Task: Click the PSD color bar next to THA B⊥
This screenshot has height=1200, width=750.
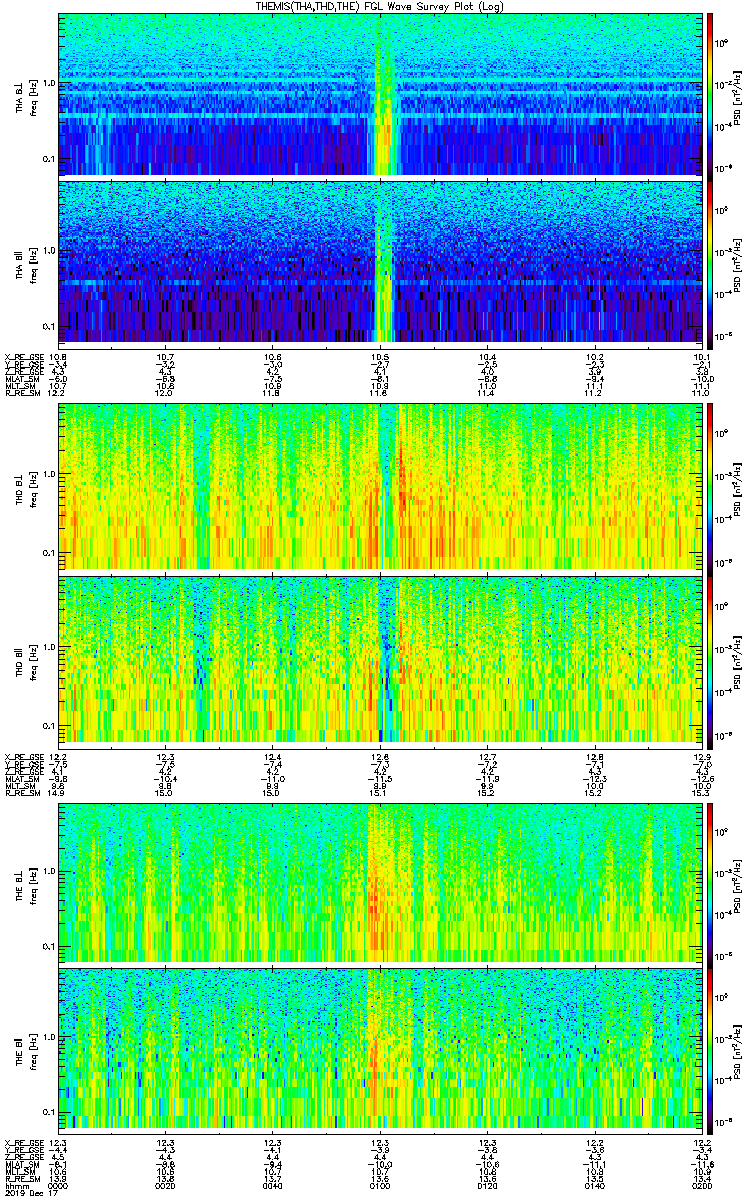Action: point(710,95)
